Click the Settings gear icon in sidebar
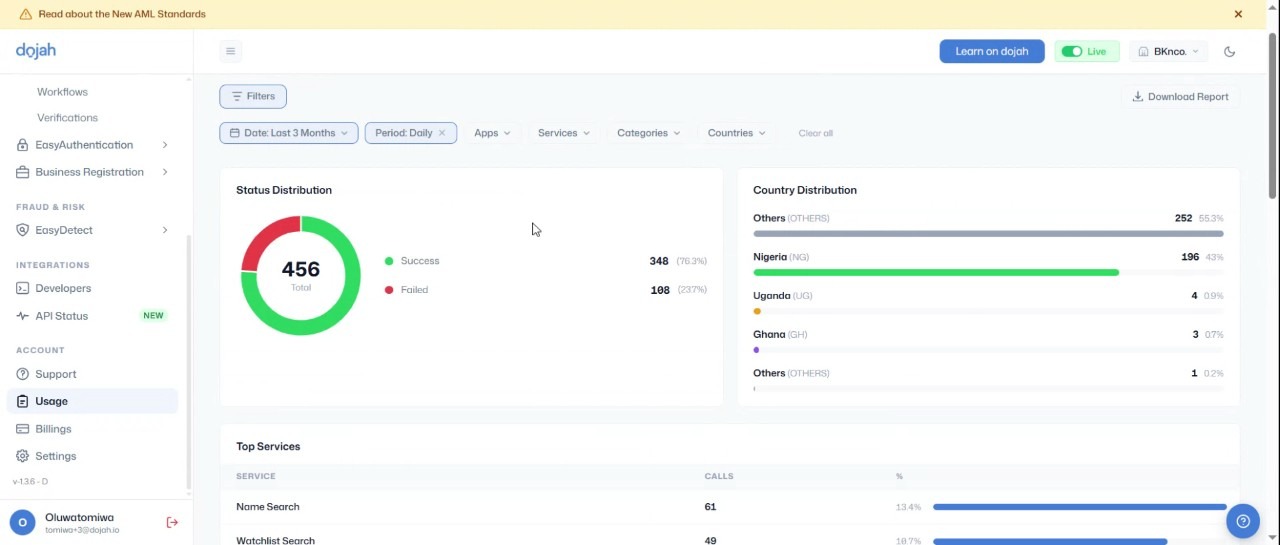Viewport: 1280px width, 545px height. click(x=22, y=456)
